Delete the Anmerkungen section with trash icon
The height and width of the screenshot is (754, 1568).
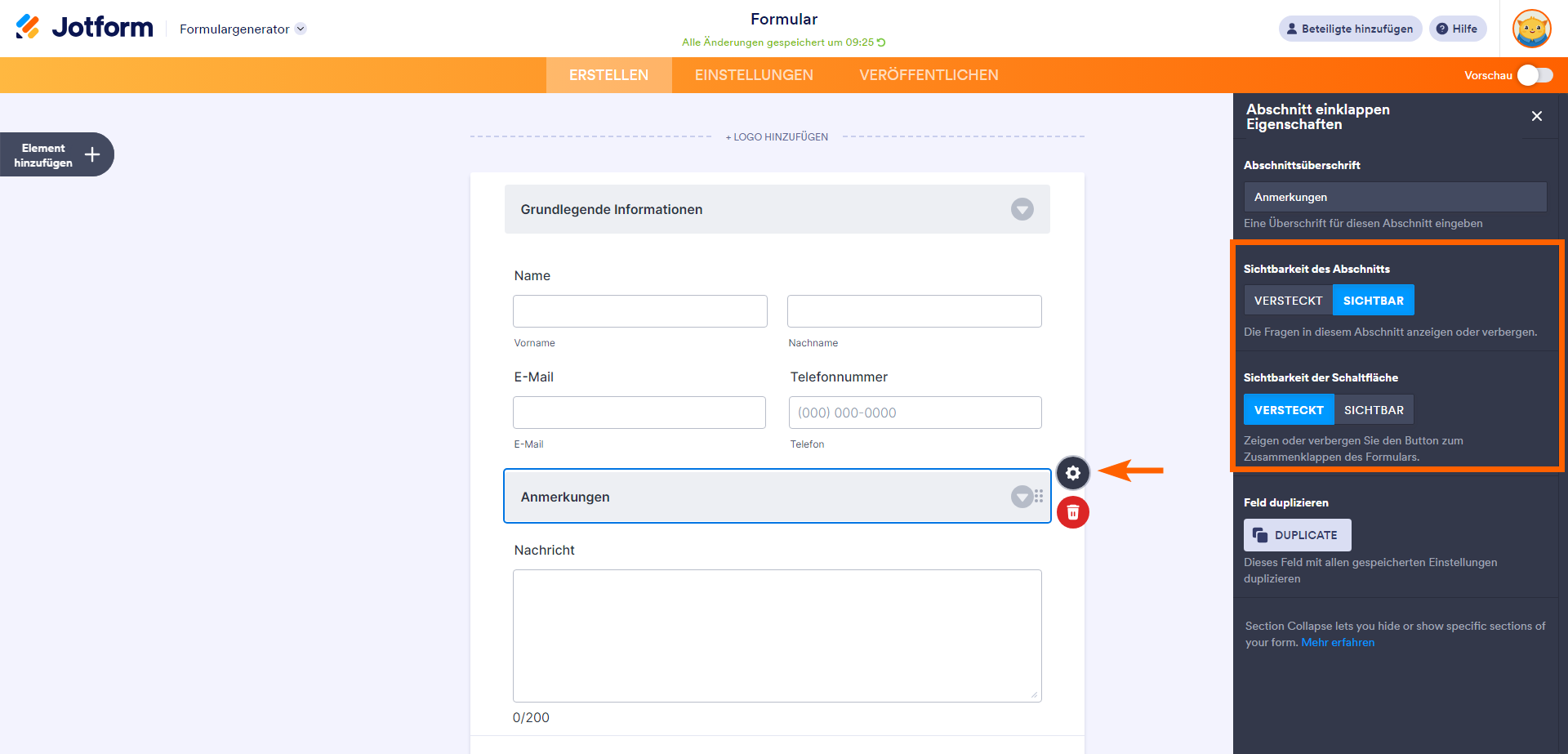pyautogui.click(x=1072, y=512)
